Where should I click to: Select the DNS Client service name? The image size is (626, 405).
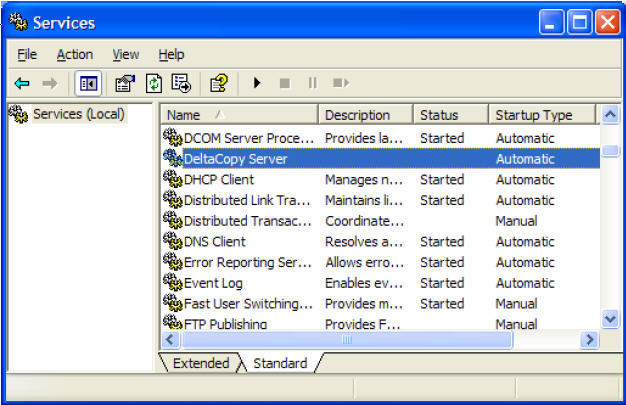point(215,242)
